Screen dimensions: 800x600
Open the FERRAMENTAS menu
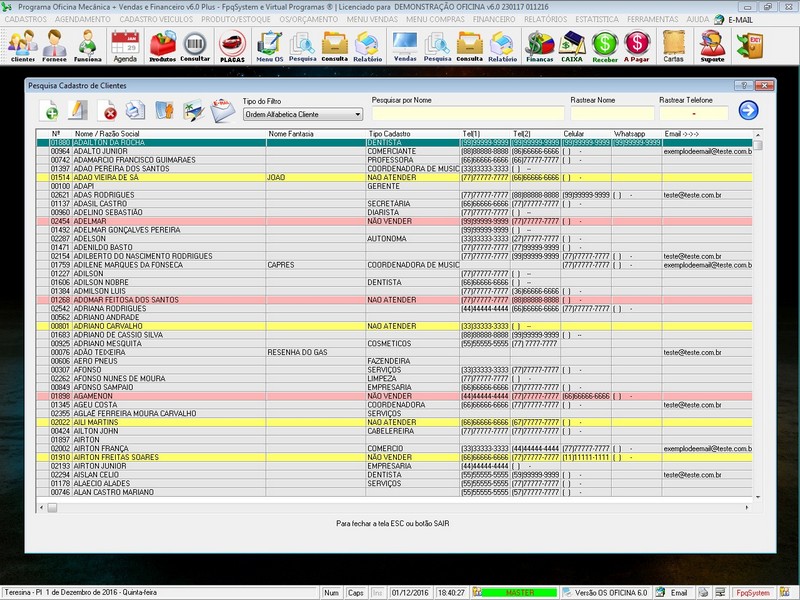click(x=653, y=19)
